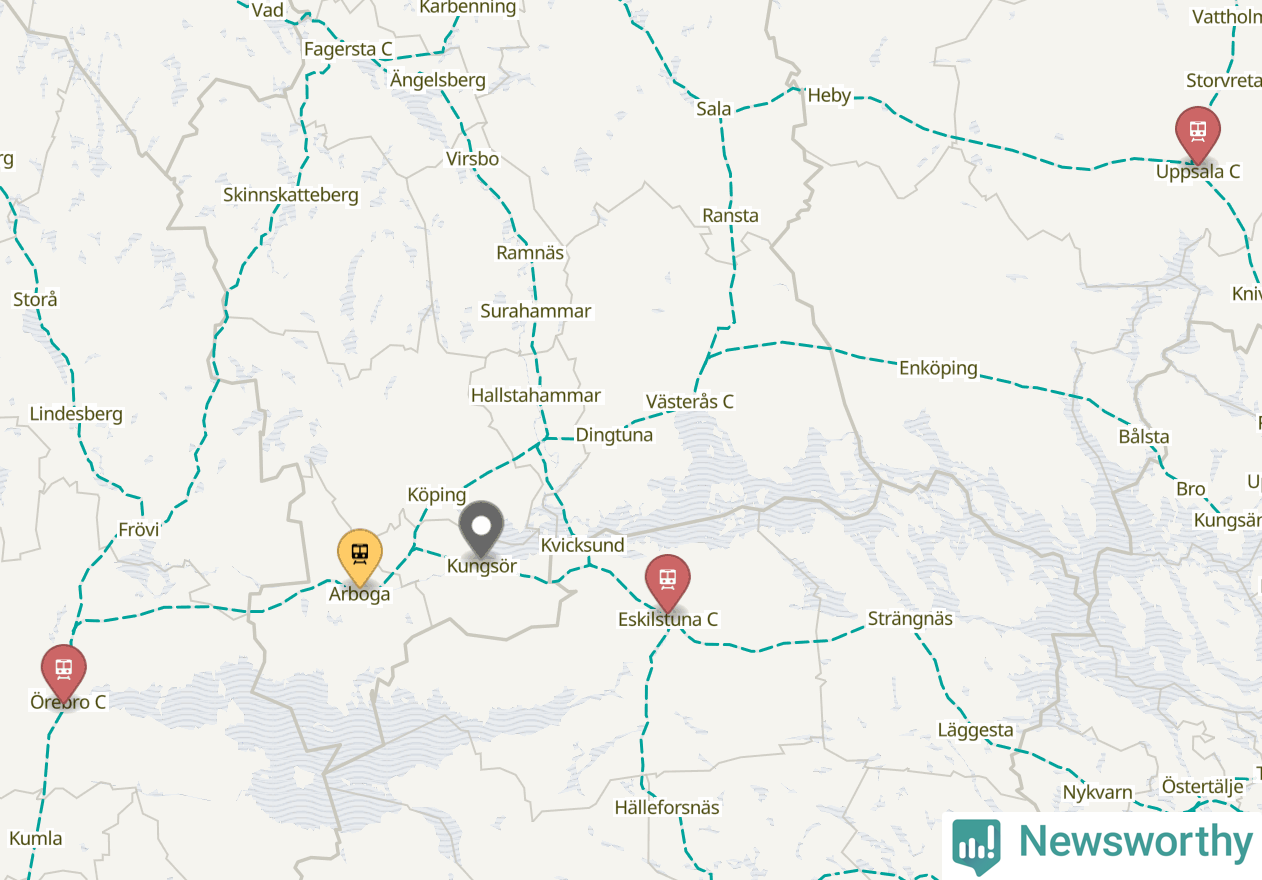Click the Bålsta station label
Image resolution: width=1262 pixels, height=880 pixels.
(1144, 437)
